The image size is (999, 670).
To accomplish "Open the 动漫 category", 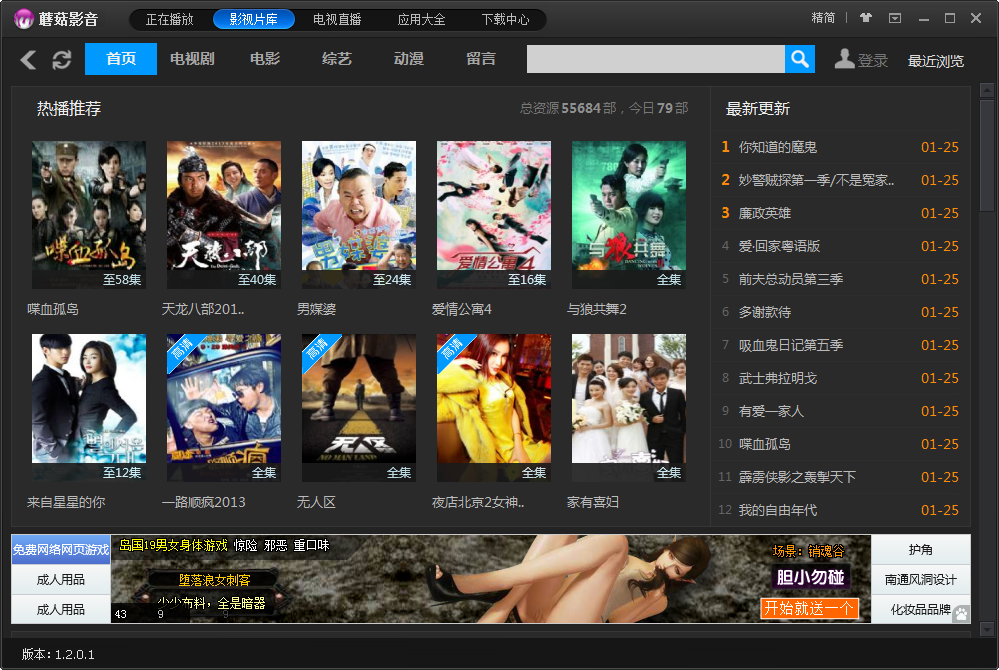I will coord(409,59).
